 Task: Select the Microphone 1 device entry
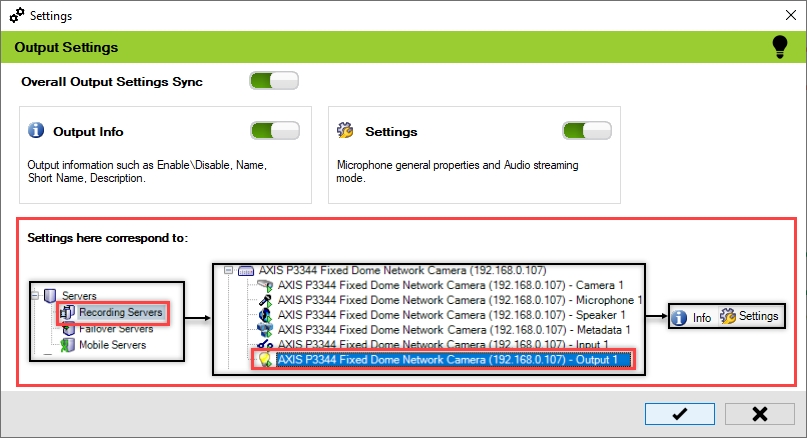tap(459, 300)
